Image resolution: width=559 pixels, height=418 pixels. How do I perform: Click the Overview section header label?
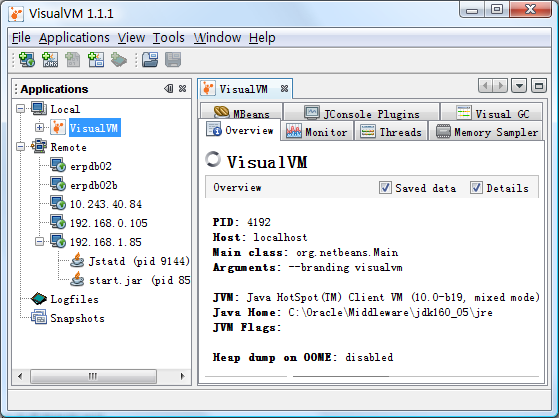[237, 187]
